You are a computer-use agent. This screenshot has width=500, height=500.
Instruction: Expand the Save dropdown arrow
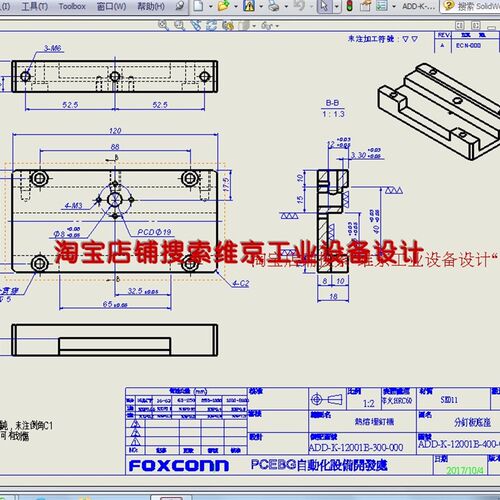click(x=261, y=6)
